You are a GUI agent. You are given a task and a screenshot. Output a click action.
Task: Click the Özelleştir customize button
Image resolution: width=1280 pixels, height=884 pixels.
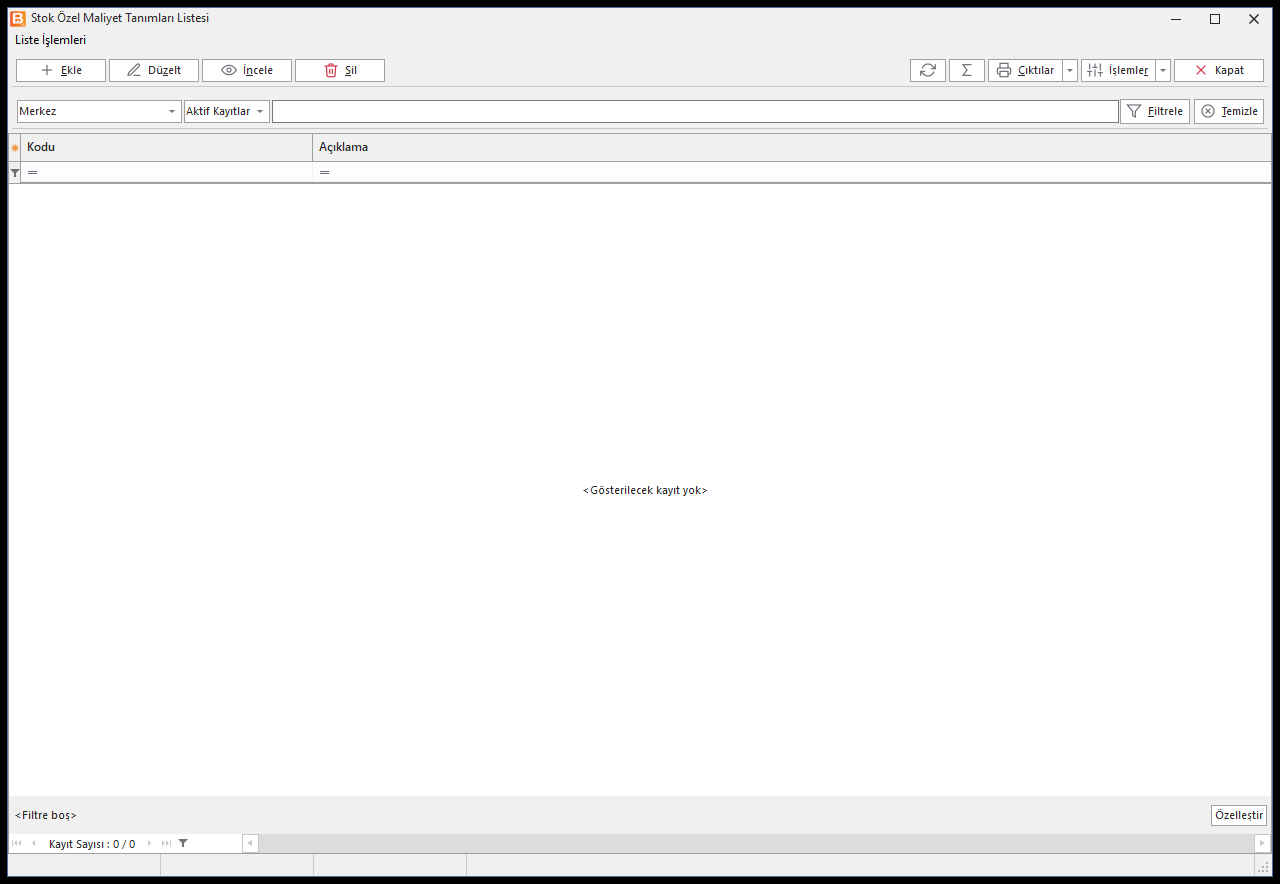coord(1239,815)
